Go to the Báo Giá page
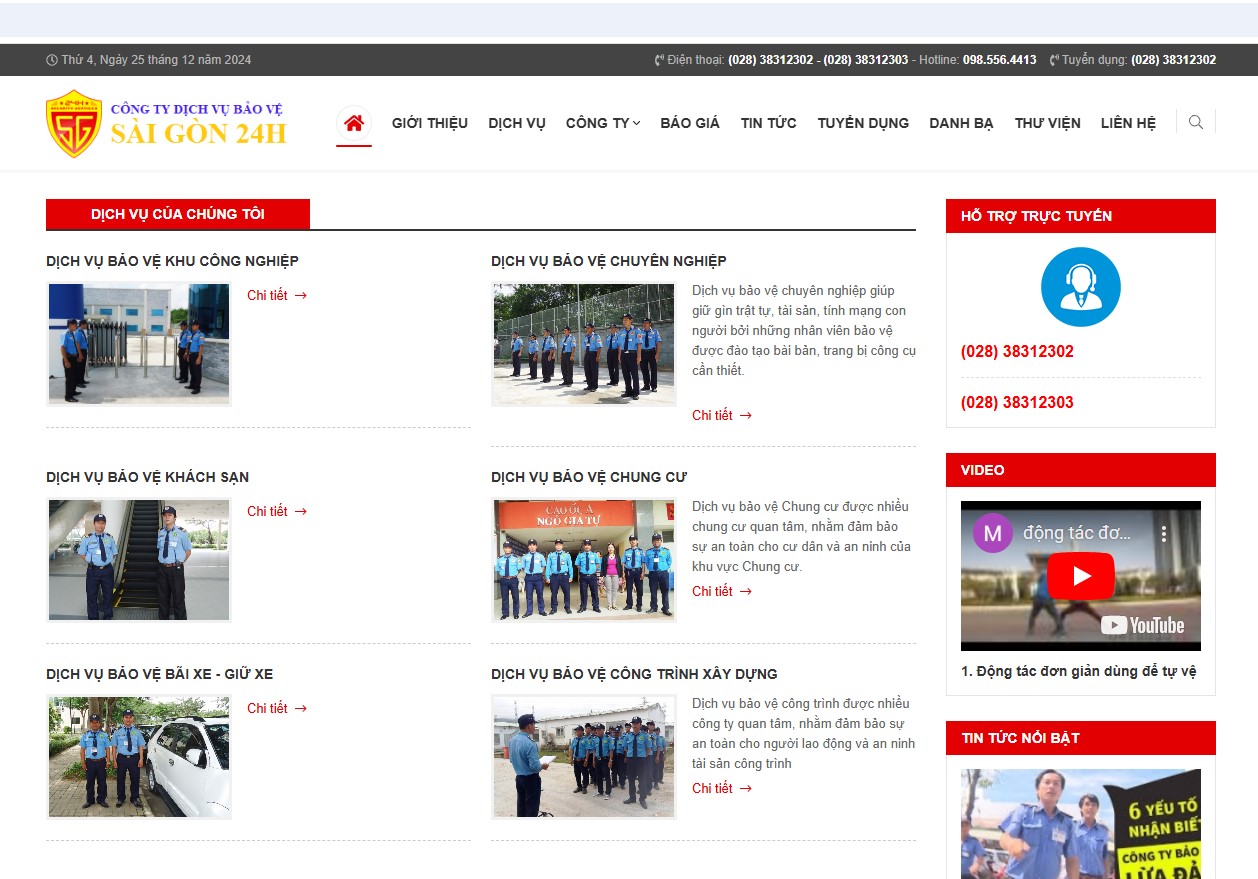 689,123
